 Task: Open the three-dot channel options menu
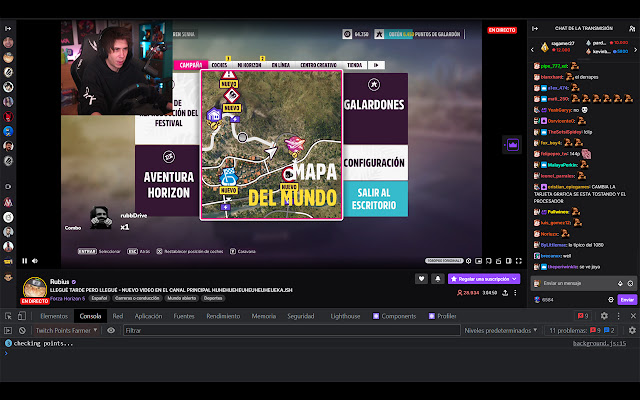[x=515, y=293]
